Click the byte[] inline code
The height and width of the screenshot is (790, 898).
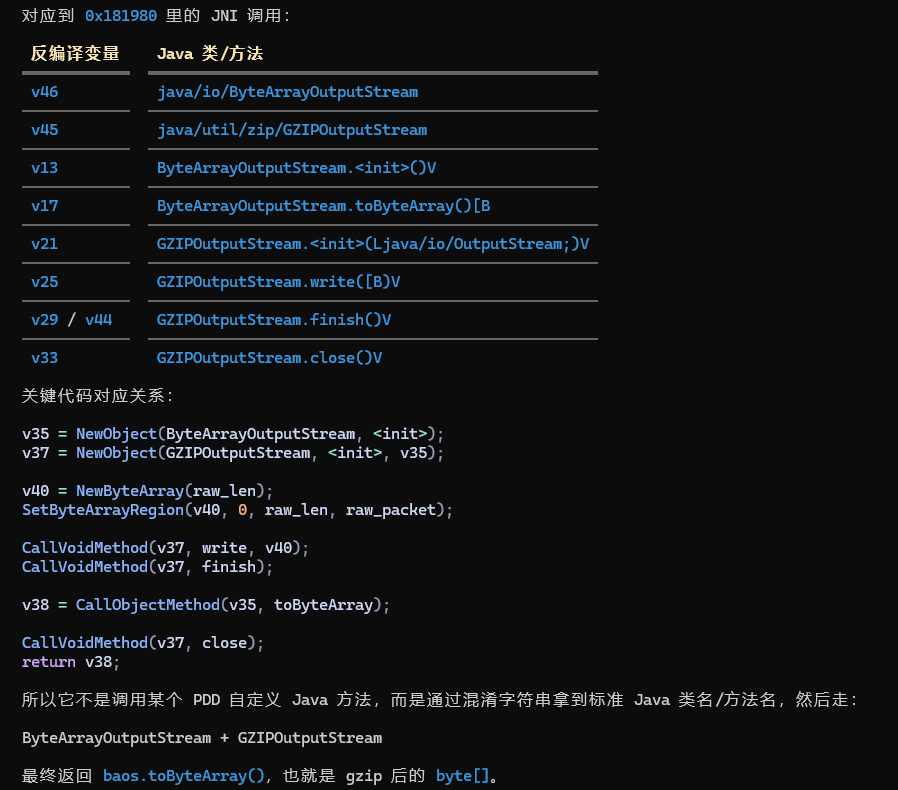pyautogui.click(x=463, y=776)
